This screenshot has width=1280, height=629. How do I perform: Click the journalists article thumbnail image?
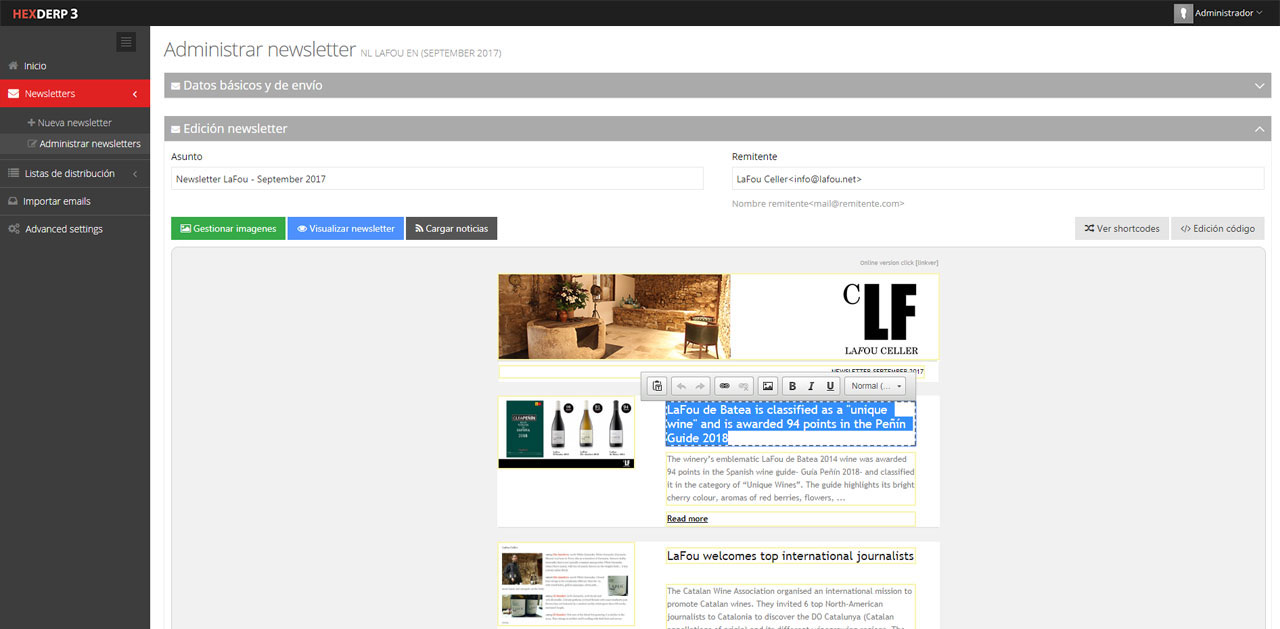[566, 584]
